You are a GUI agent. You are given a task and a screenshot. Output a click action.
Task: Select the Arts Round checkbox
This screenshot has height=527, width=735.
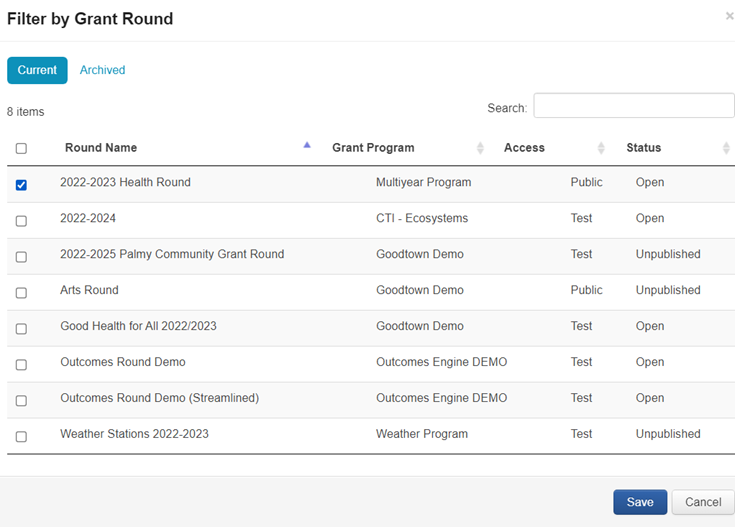(x=21, y=292)
